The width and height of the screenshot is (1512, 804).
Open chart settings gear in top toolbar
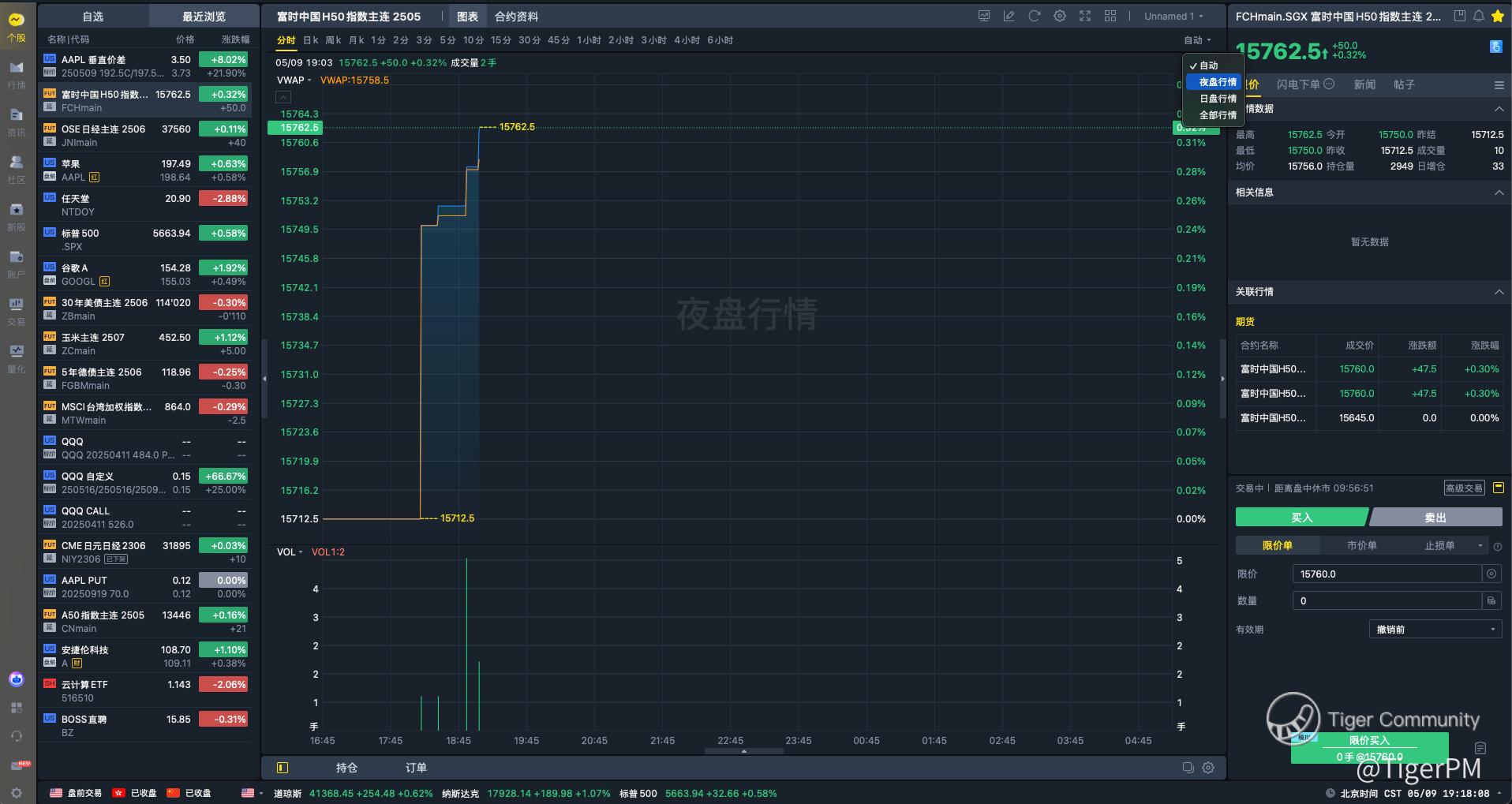point(1060,16)
